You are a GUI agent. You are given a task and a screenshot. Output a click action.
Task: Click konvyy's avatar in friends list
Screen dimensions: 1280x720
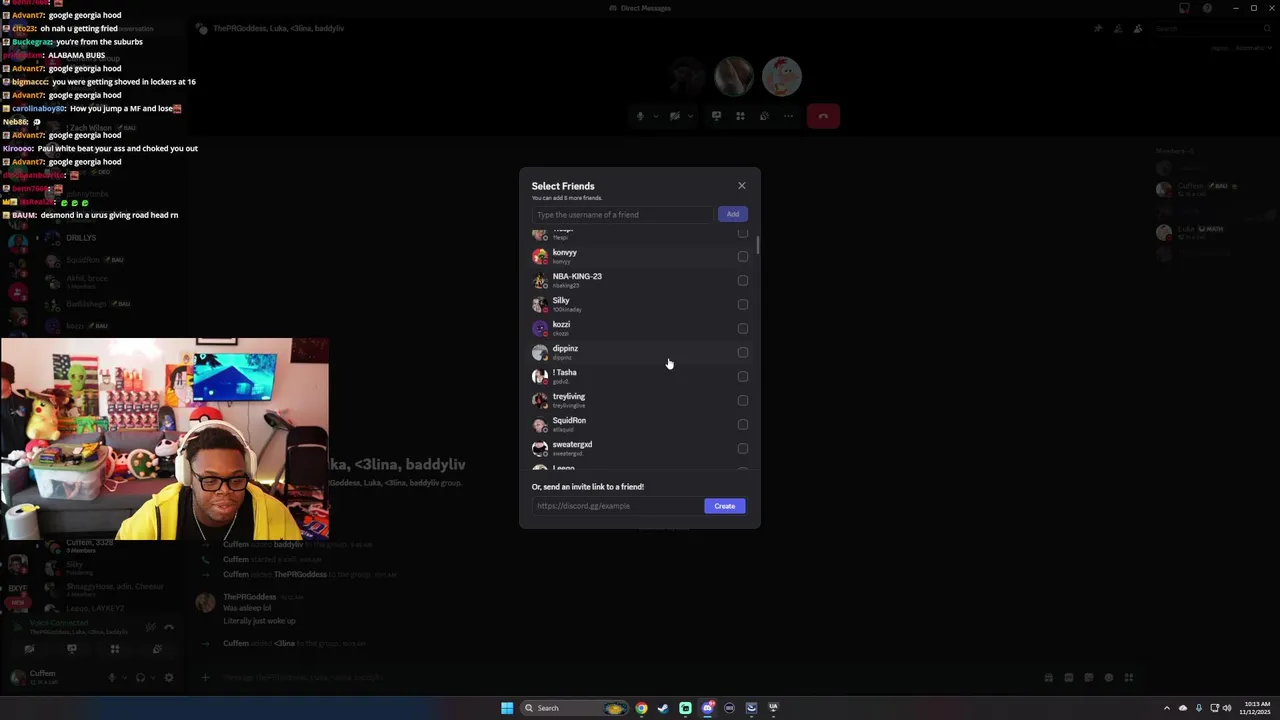click(540, 257)
